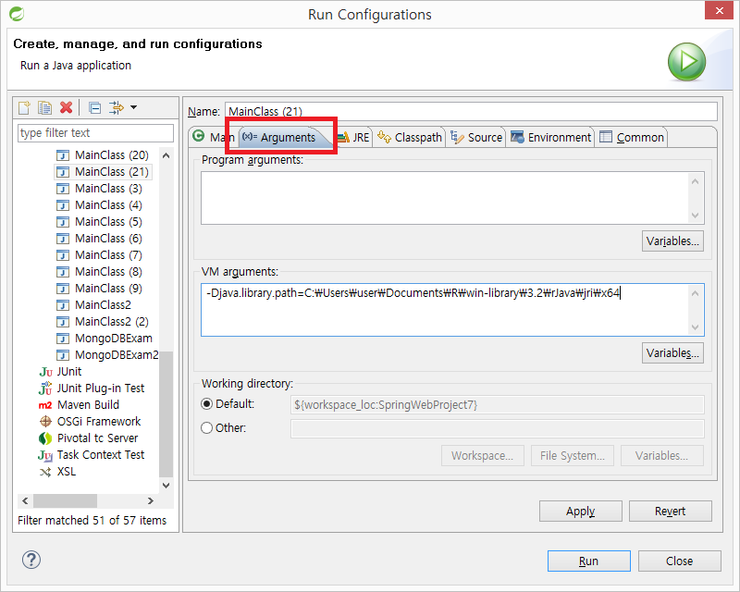Open the Common tab

pyautogui.click(x=632, y=138)
